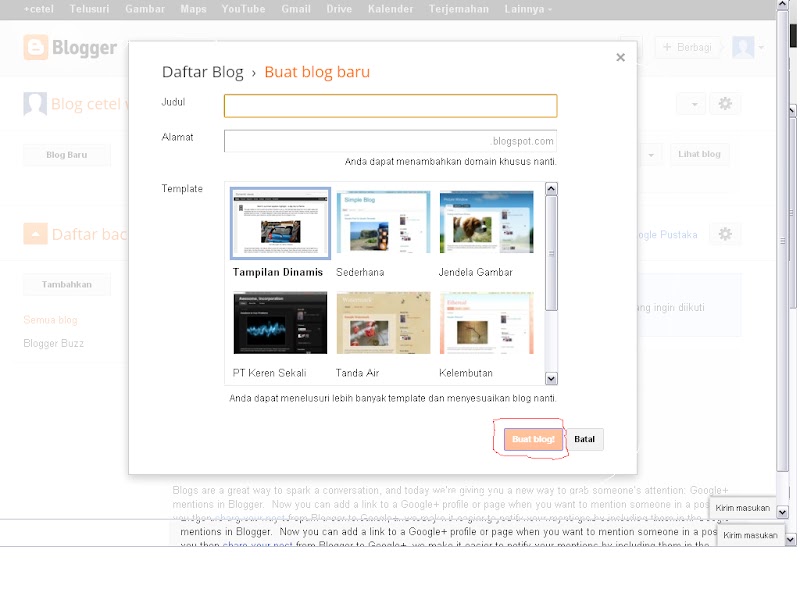Click the profile avatar in the header
This screenshot has width=800, height=600.
[x=743, y=47]
